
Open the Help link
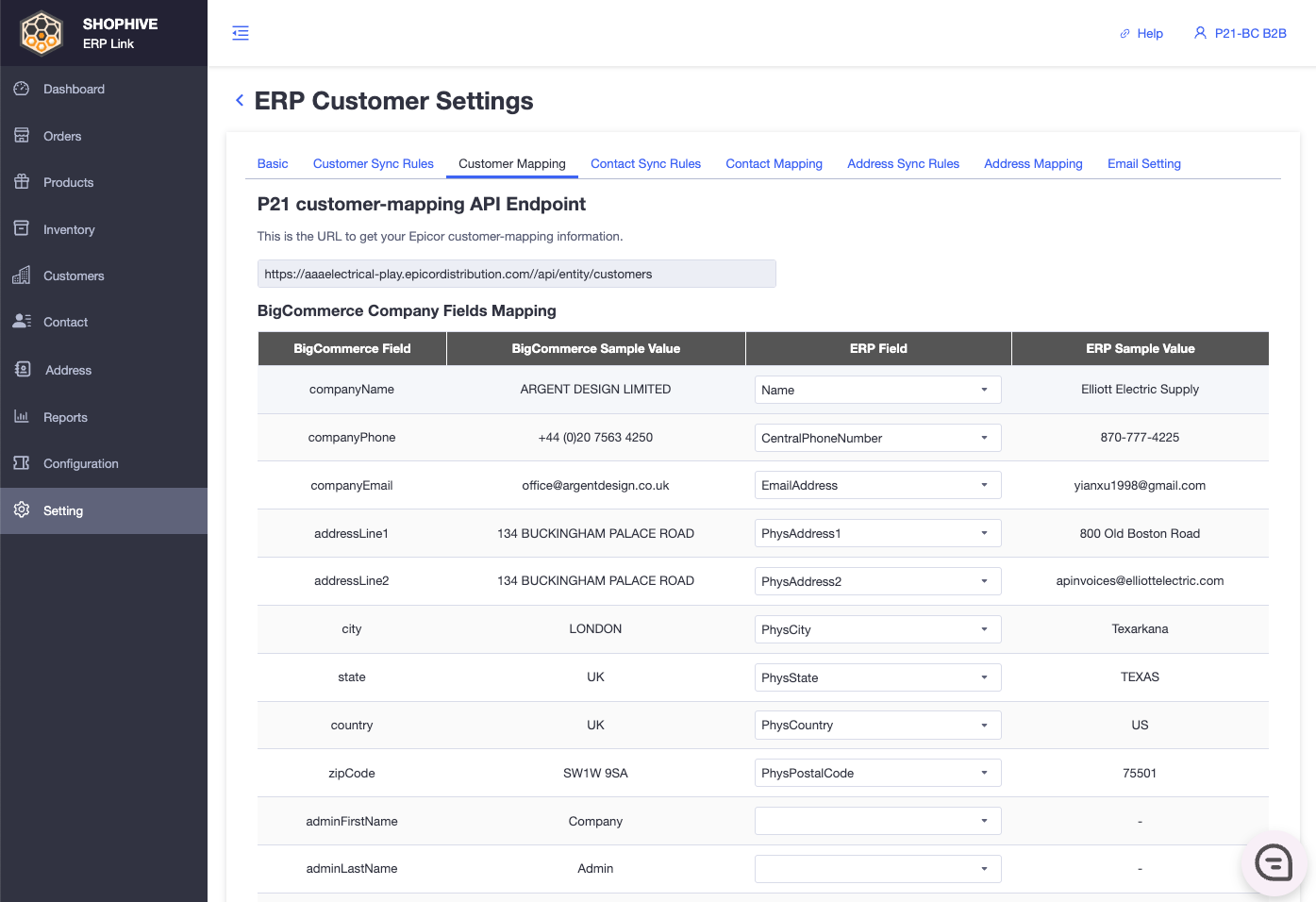click(x=1150, y=33)
